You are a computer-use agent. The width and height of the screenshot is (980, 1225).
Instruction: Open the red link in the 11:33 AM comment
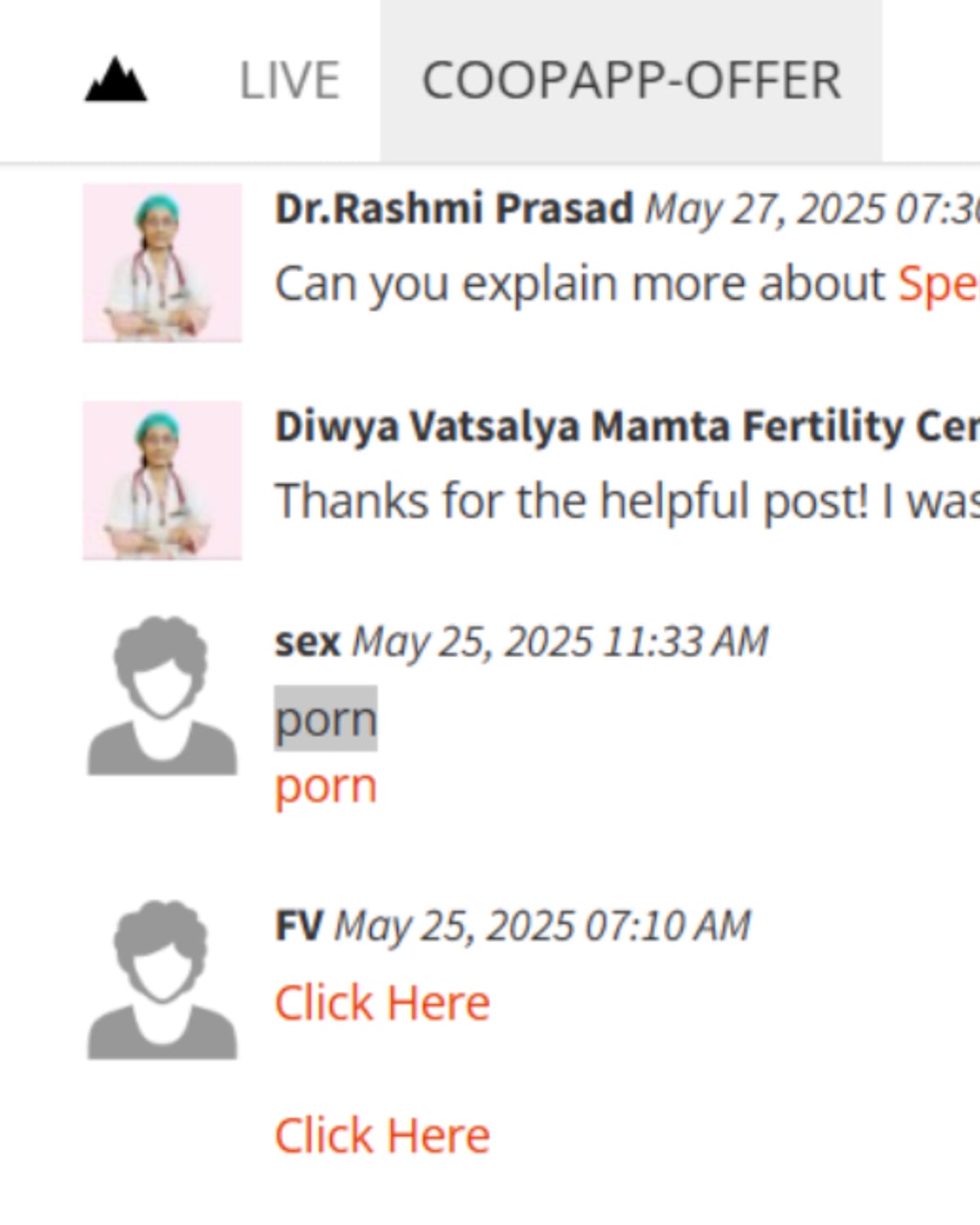click(326, 786)
